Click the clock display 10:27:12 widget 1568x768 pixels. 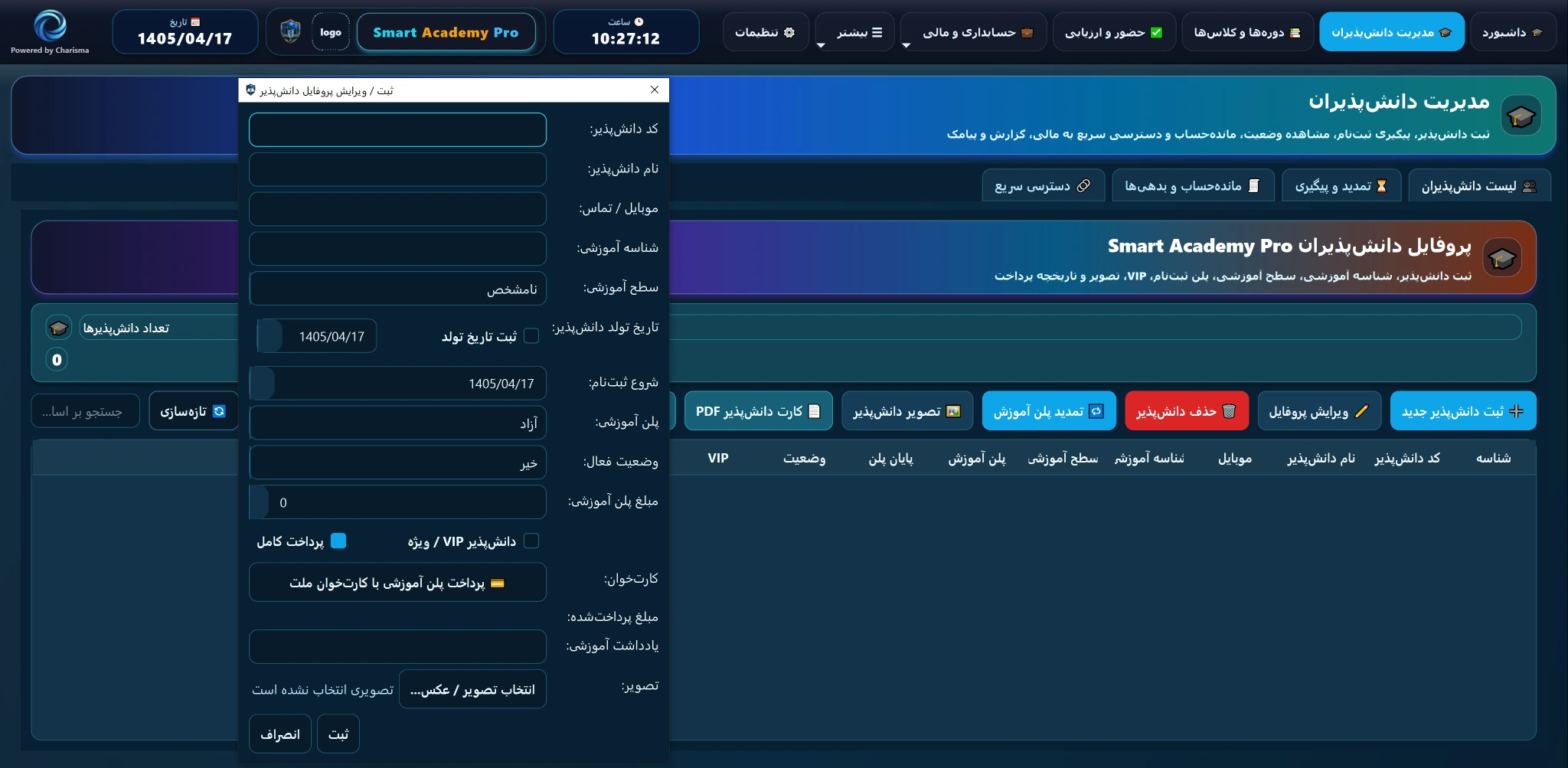click(626, 32)
